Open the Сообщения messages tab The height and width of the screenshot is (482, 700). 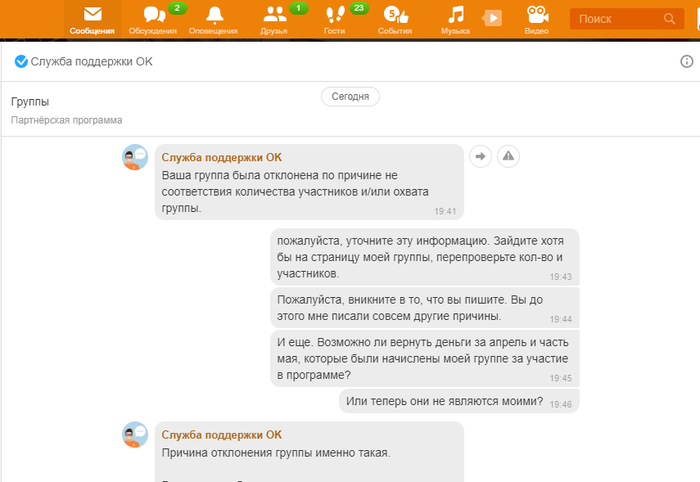coord(92,20)
